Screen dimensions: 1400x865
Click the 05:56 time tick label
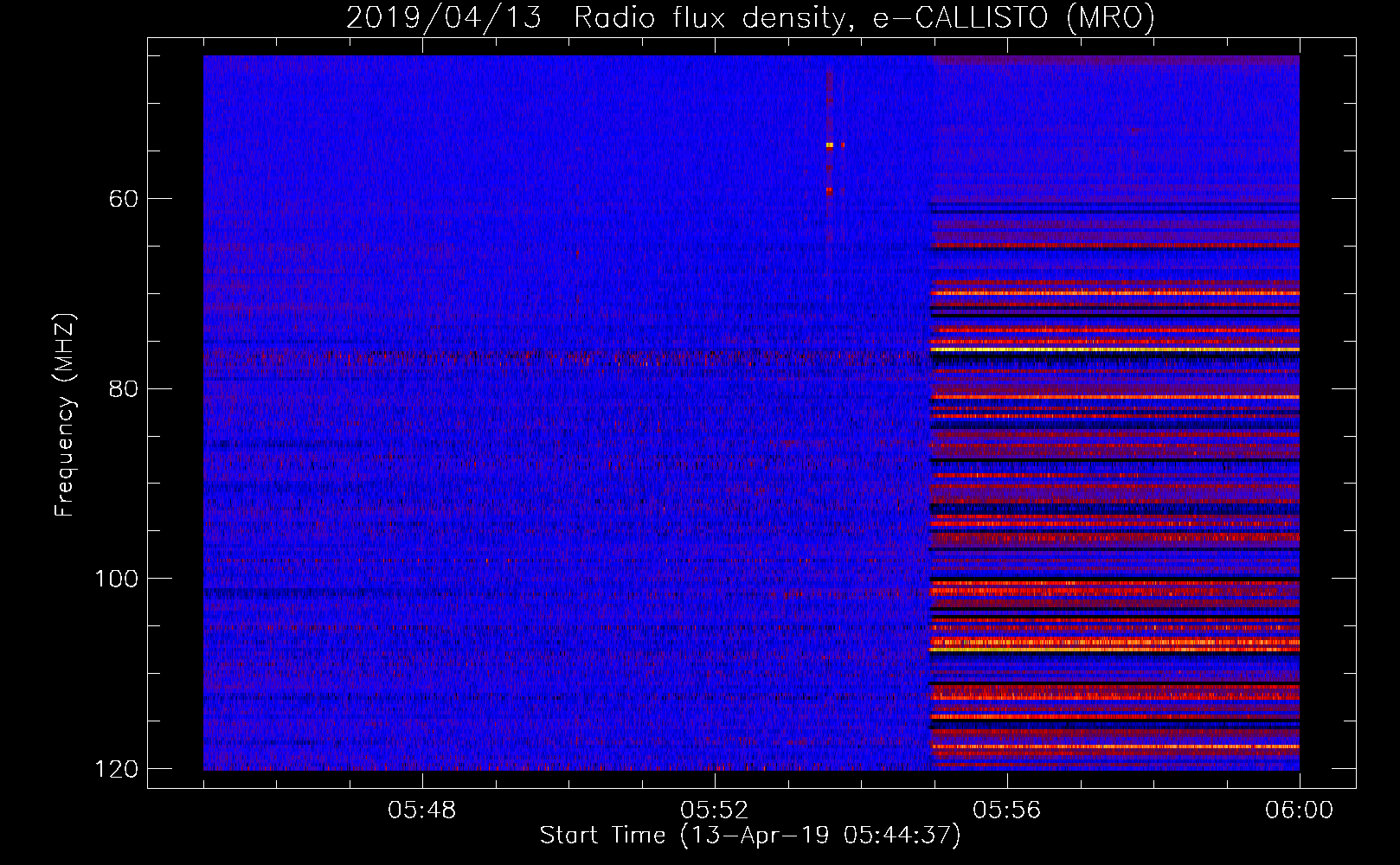coord(1007,811)
